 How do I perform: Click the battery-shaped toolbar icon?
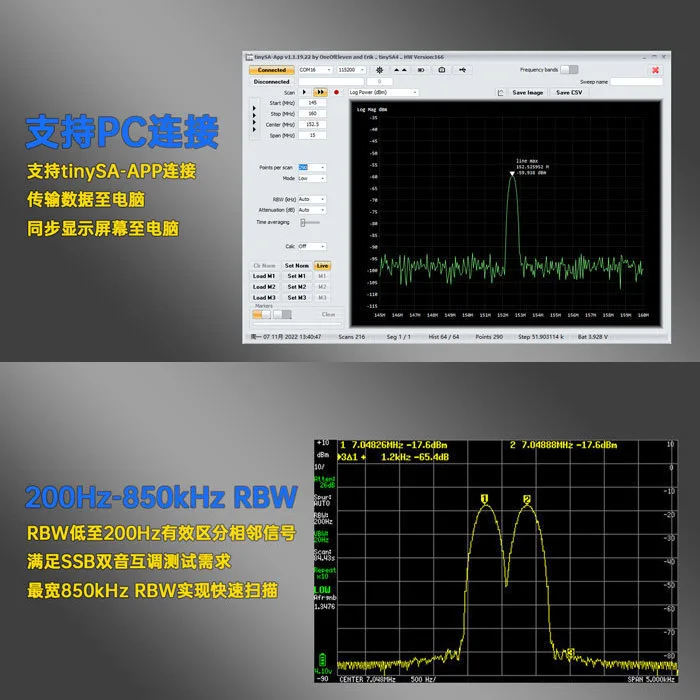(421, 70)
